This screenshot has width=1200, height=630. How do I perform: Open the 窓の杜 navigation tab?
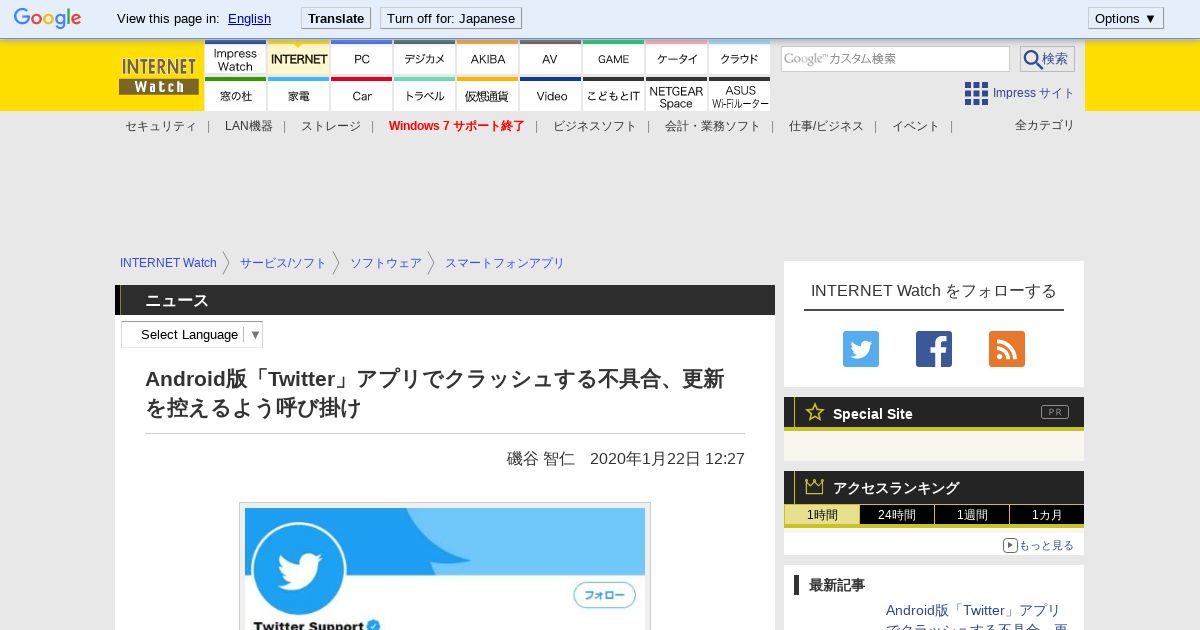235,95
